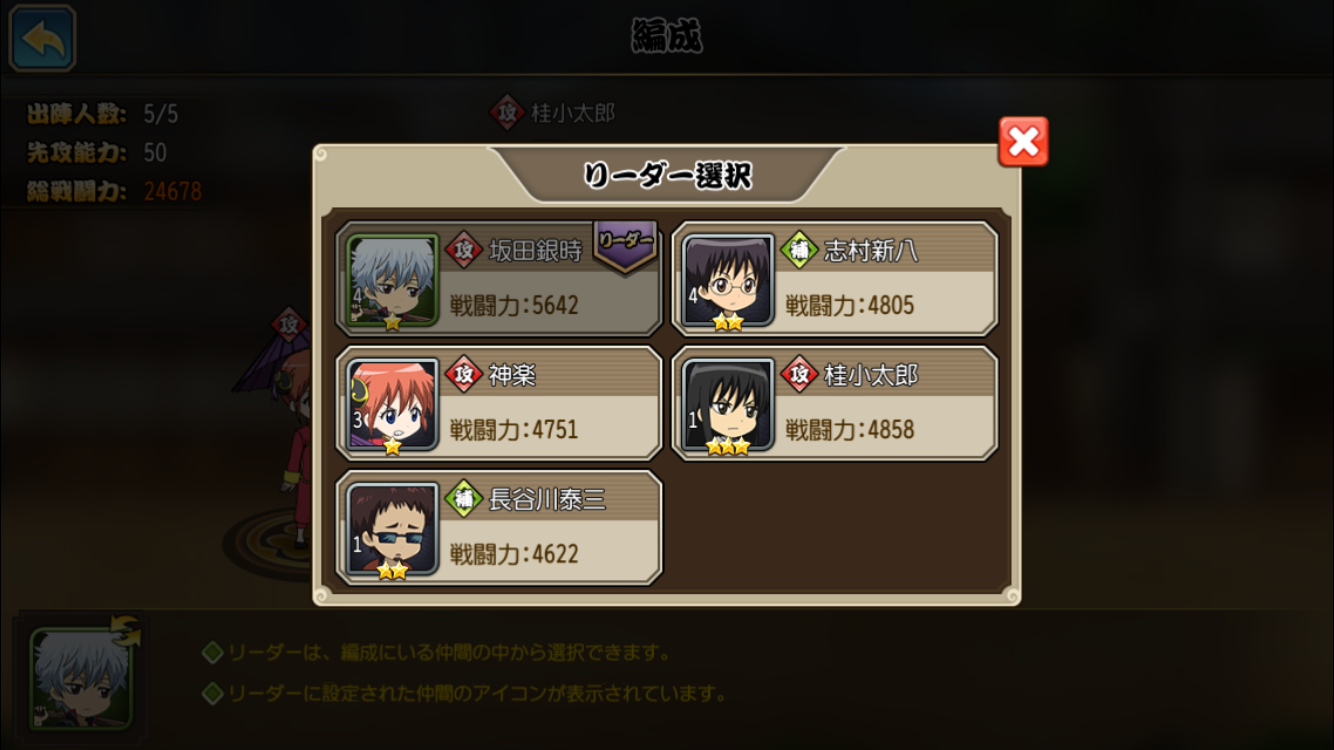Screen dimensions: 1334x750
Task: Click the red 攻 icon next to 神楽
Action: coord(464,374)
